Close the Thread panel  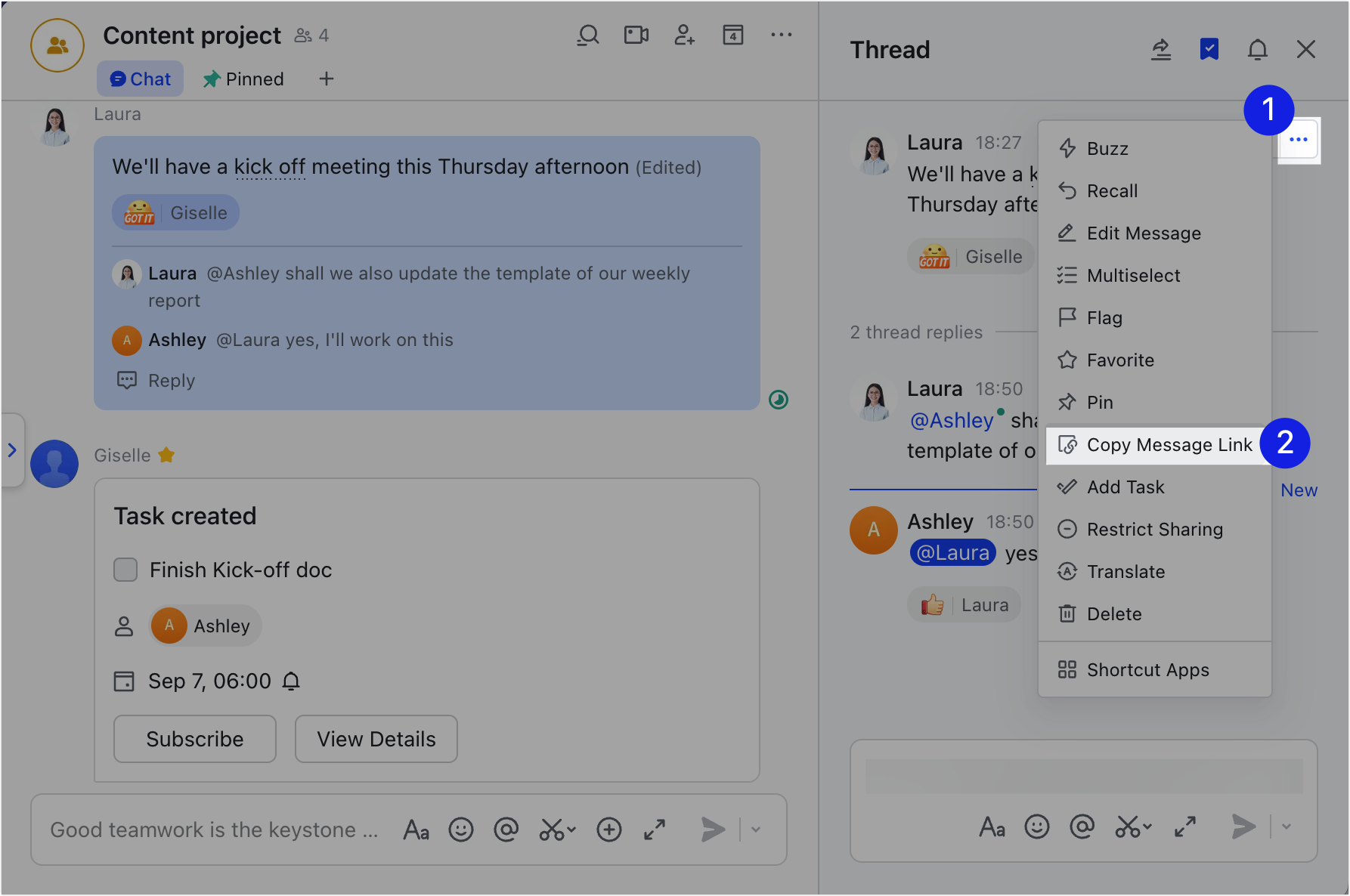(1306, 50)
